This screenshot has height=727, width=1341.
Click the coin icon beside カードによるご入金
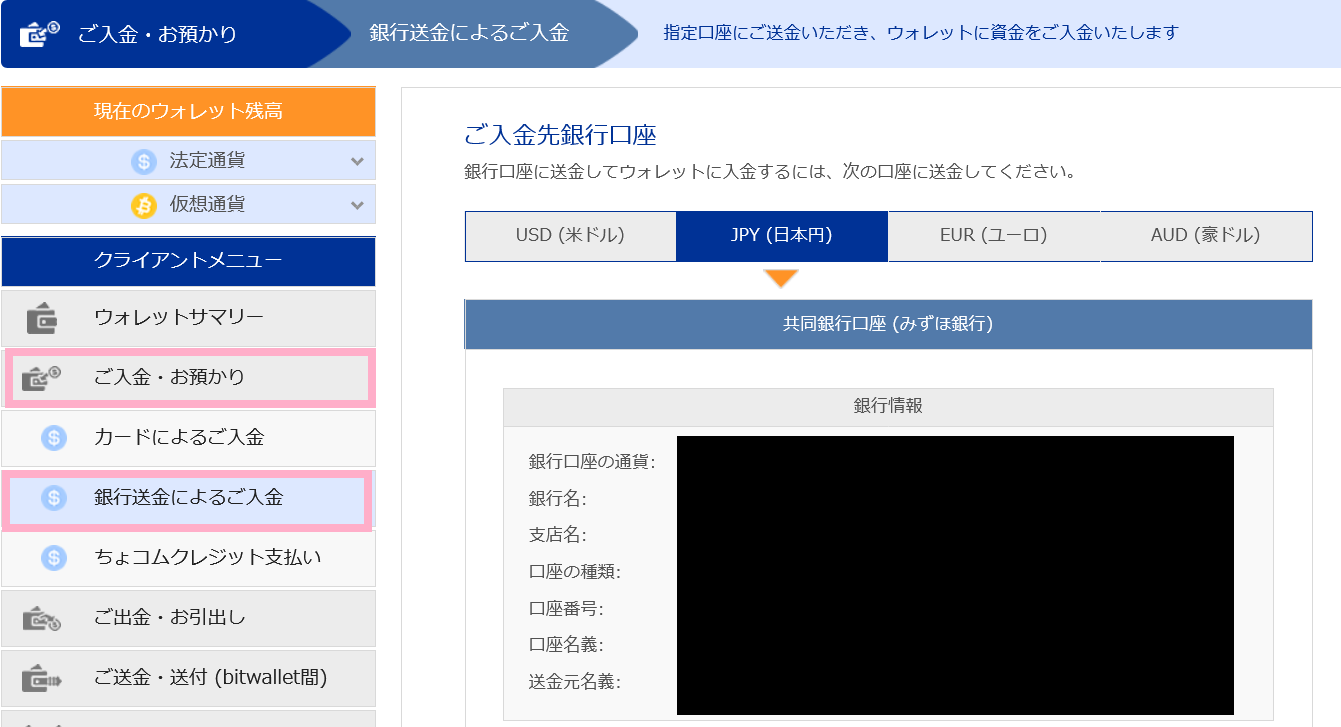pyautogui.click(x=54, y=438)
